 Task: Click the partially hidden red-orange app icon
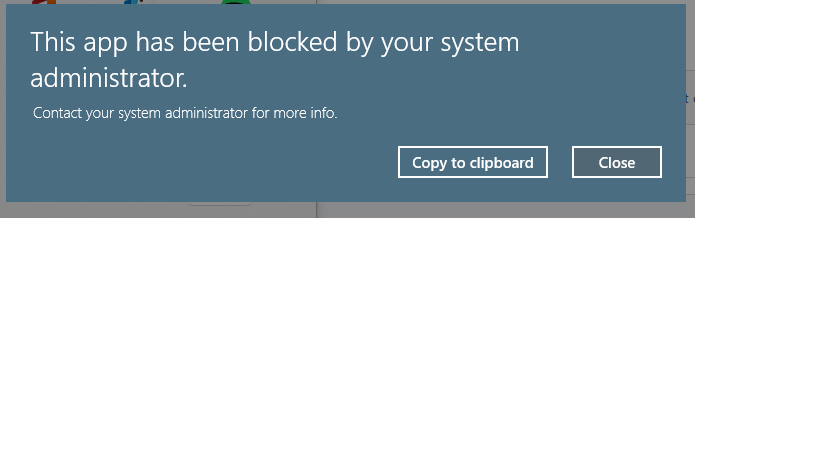click(44, 2)
